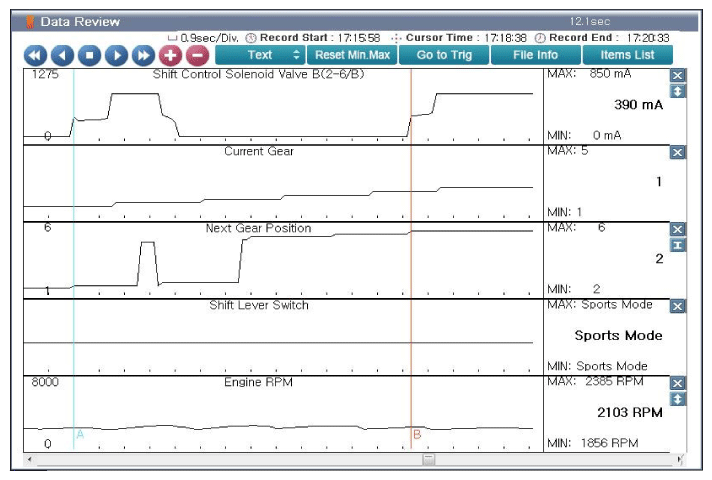712x480 pixels.
Task: Step backward with the reverse play button
Action: coord(63,55)
